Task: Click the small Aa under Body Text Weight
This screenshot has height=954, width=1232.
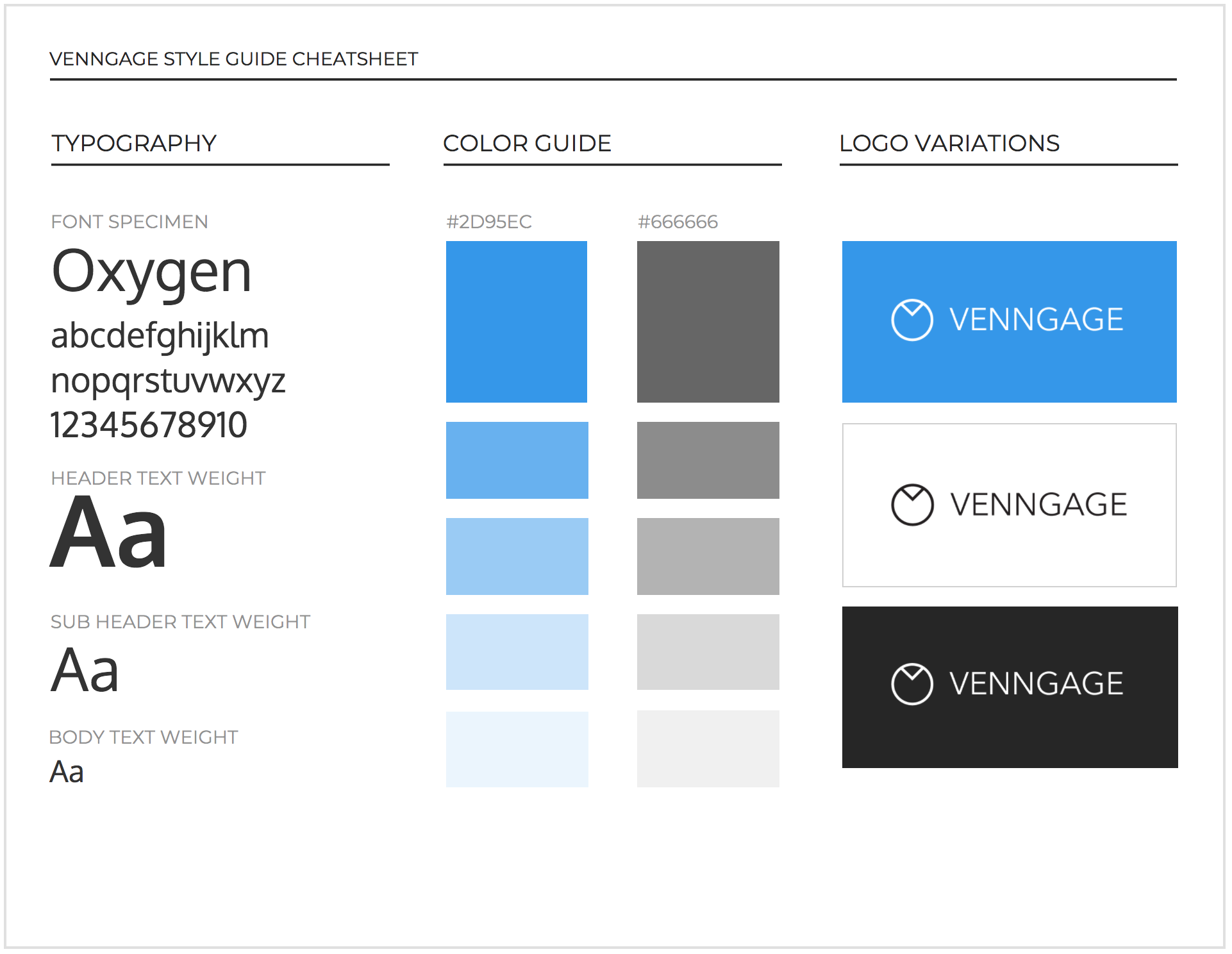Action: pyautogui.click(x=67, y=772)
